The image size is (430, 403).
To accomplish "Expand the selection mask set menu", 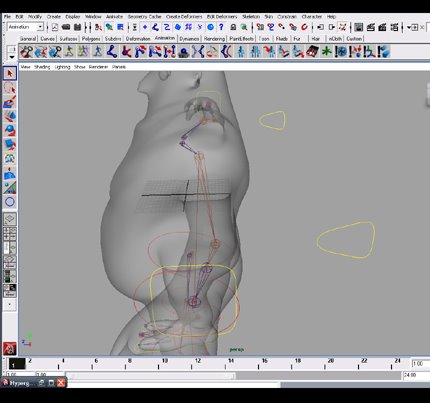I will tap(135, 27).
